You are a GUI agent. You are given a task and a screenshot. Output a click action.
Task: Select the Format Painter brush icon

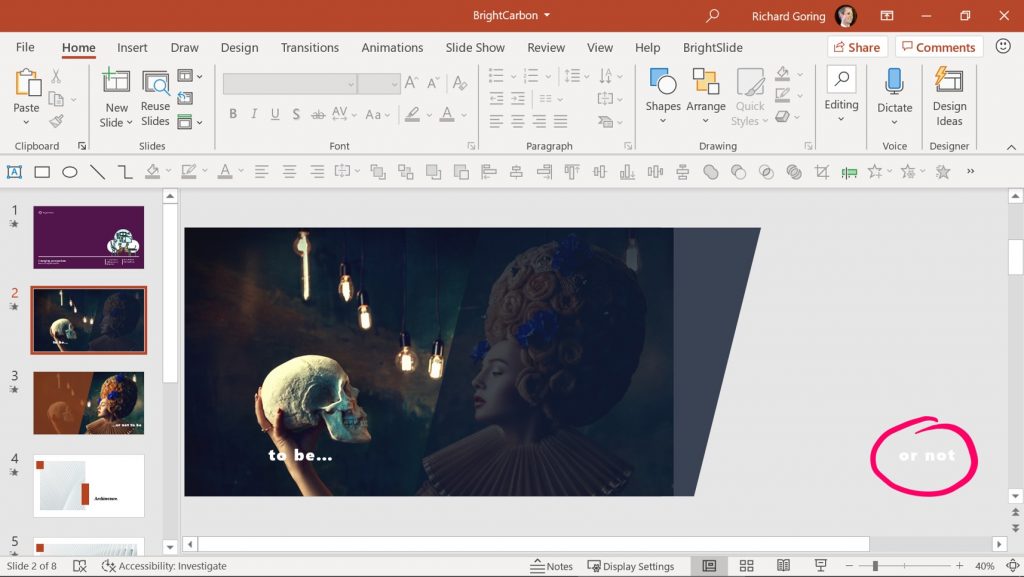point(56,121)
